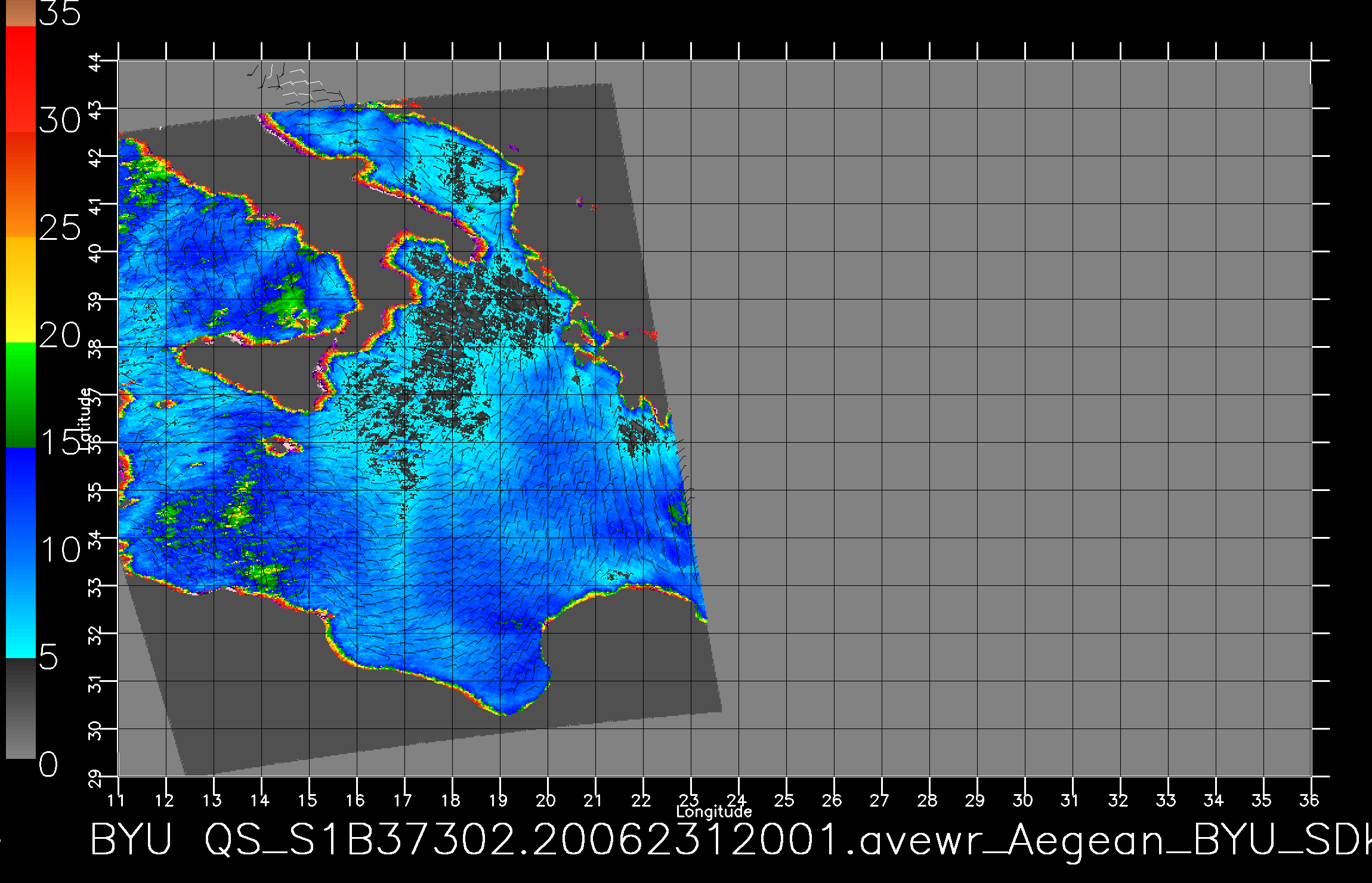Select longitude axis tick label 31

point(1071,799)
